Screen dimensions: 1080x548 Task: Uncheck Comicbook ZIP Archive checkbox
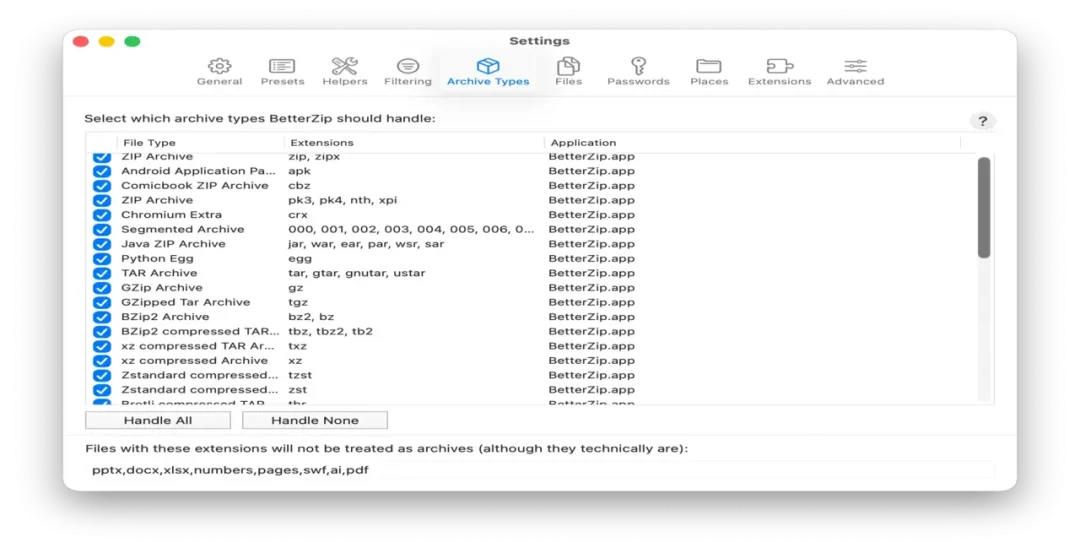[x=101, y=185]
